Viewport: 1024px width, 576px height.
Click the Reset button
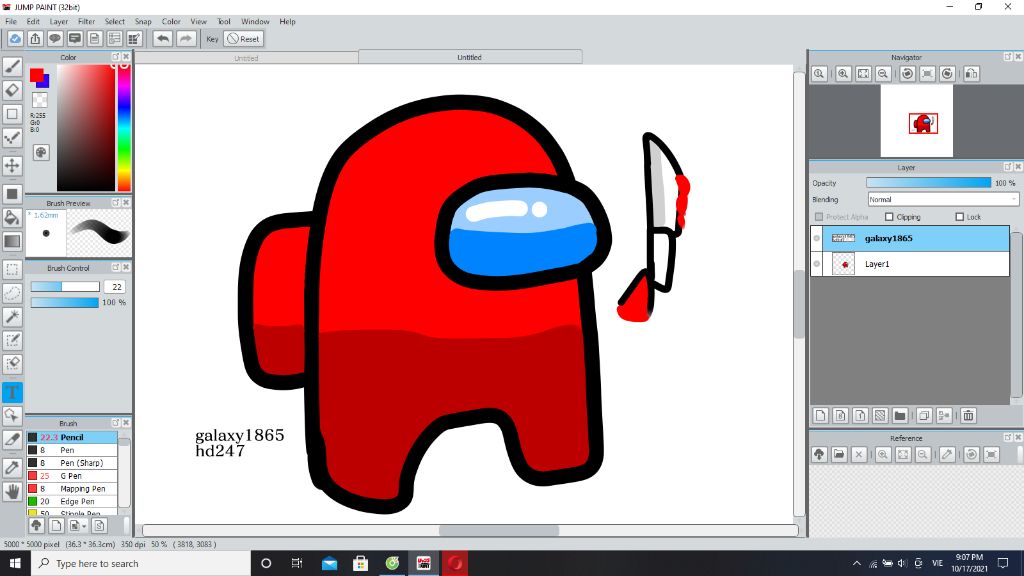point(244,39)
